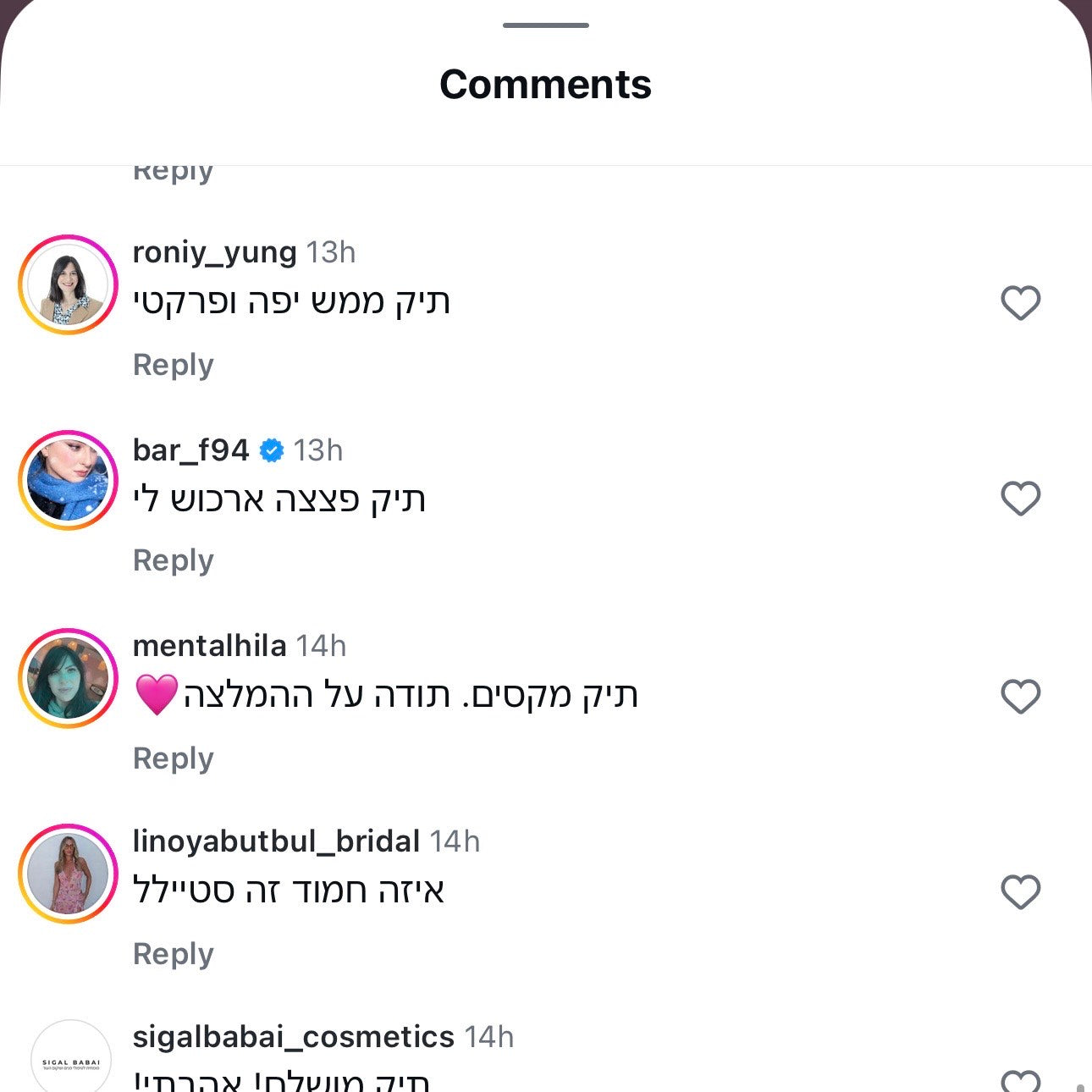Click bar_f94's verified badge

pos(272,450)
